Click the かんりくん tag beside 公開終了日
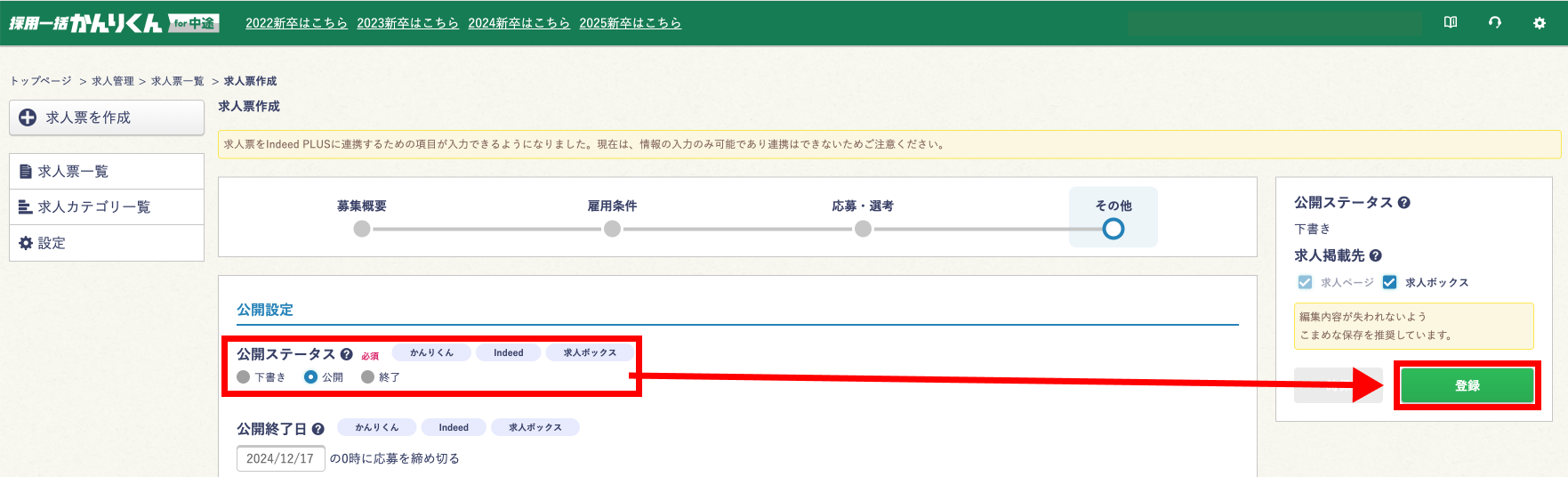The image size is (1568, 477). tap(377, 427)
